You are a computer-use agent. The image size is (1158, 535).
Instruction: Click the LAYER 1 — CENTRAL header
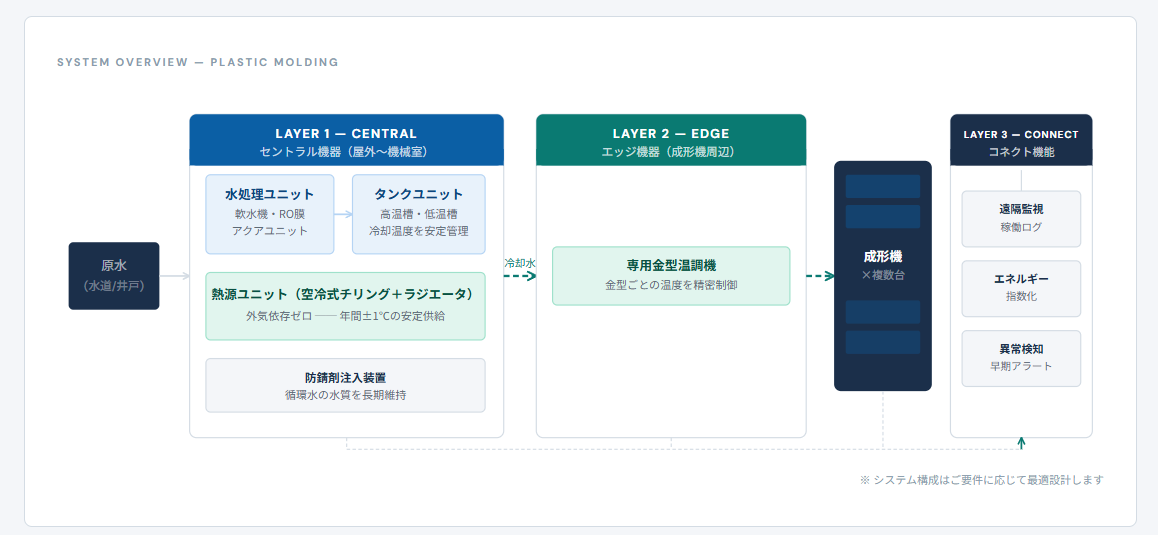(346, 140)
